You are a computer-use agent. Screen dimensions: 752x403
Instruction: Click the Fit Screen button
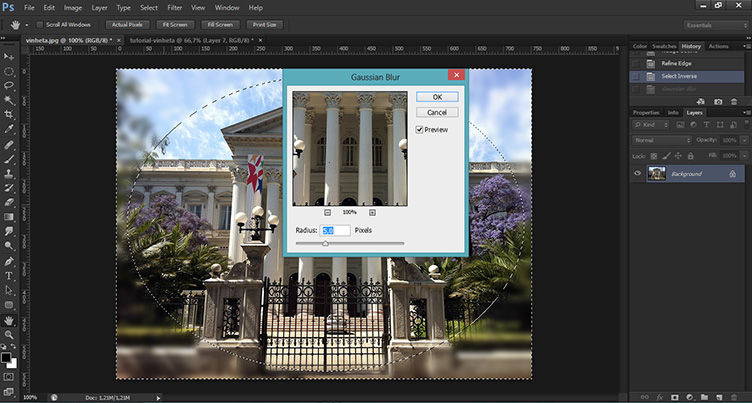[x=175, y=23]
